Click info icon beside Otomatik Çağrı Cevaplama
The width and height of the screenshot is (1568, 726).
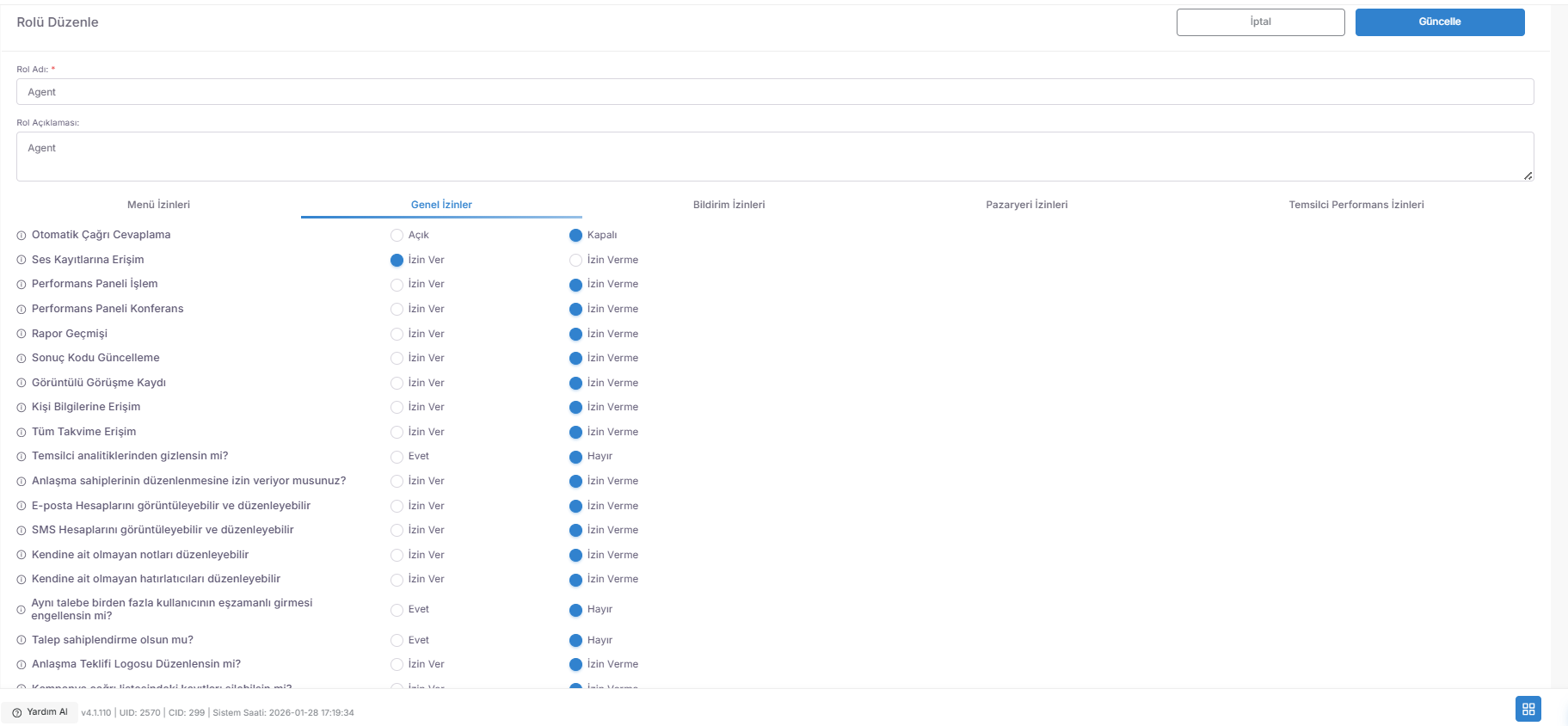click(22, 236)
